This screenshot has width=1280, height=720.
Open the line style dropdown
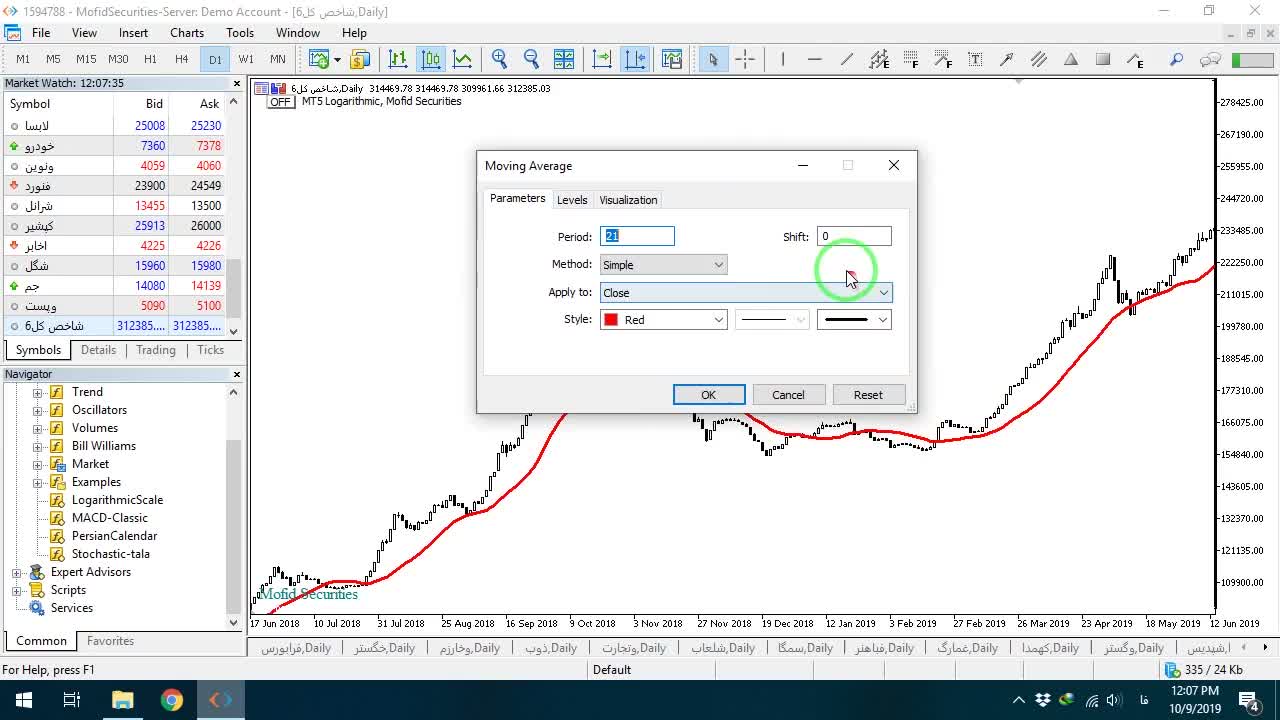pos(772,320)
